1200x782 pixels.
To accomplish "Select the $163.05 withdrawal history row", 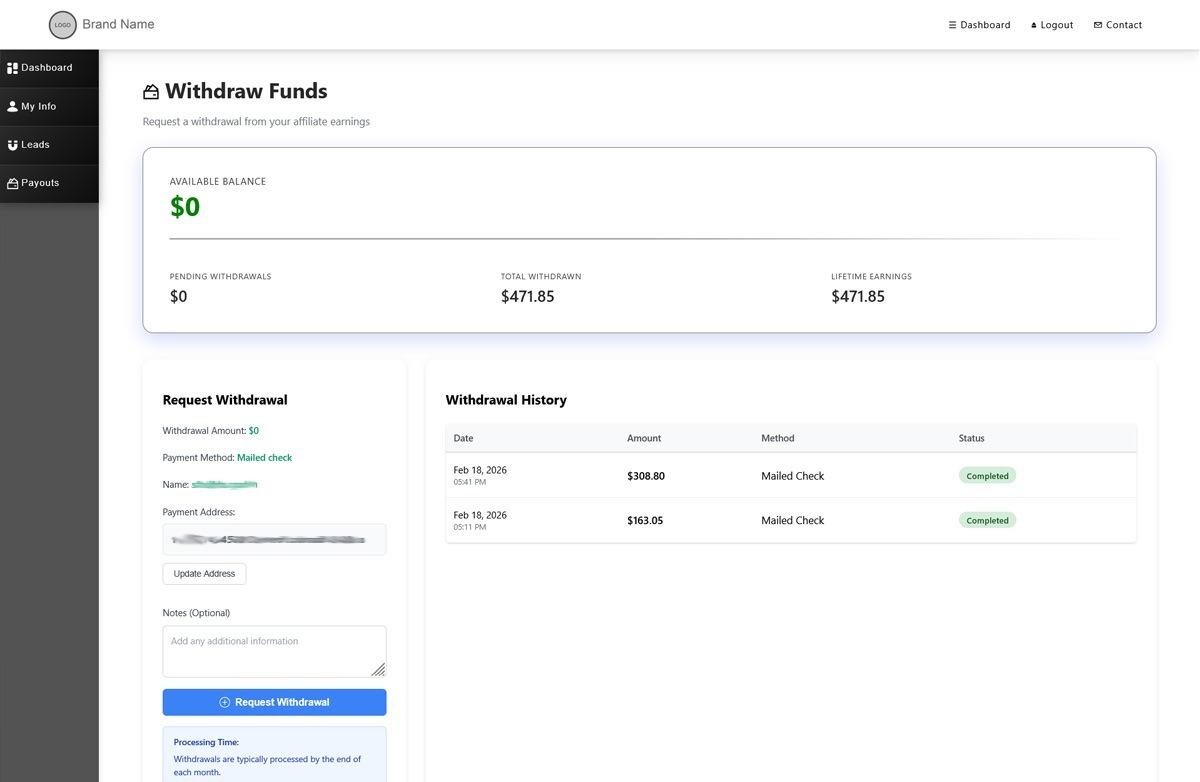I will (x=790, y=520).
